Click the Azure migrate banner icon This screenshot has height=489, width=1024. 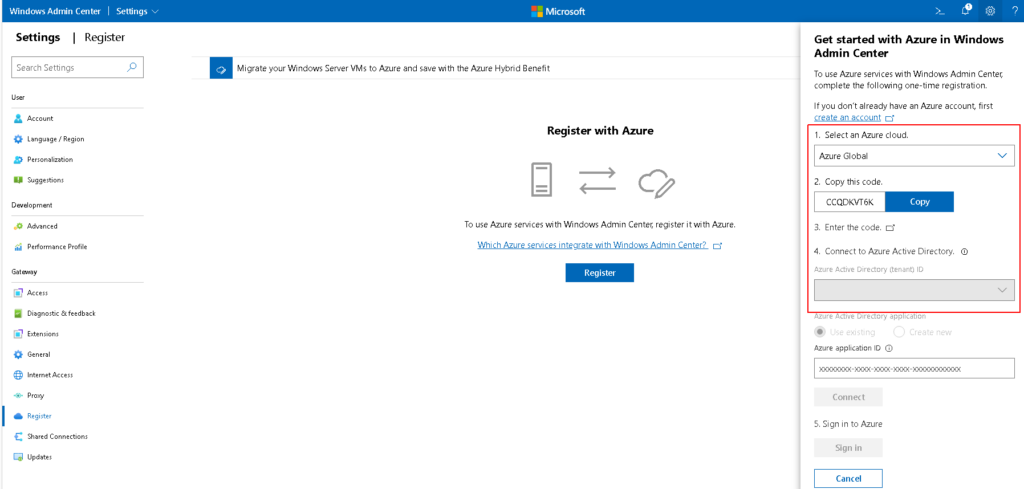tap(221, 68)
